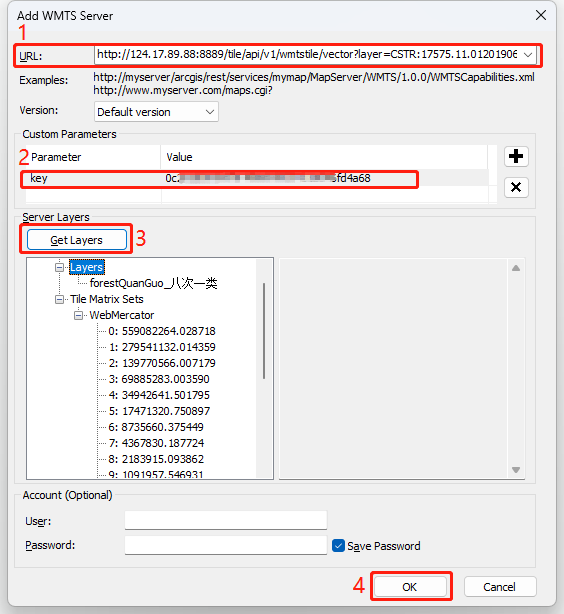Screen dimensions: 564x614
Task: Click the User input field
Action: click(x=226, y=520)
